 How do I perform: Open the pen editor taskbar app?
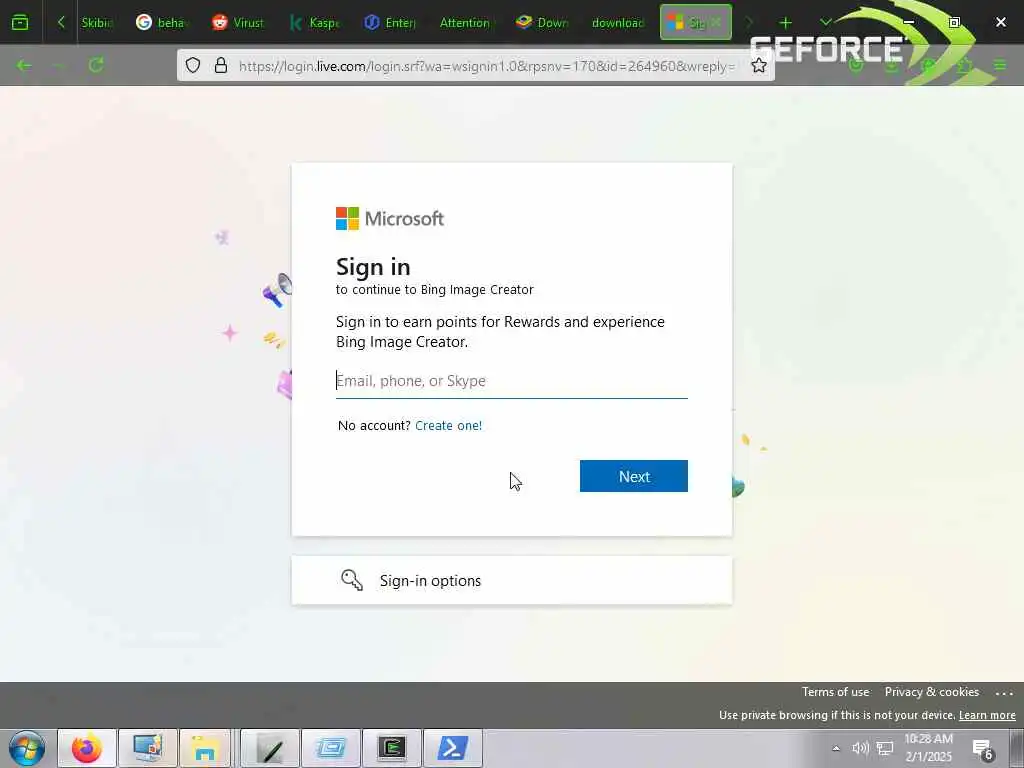270,748
